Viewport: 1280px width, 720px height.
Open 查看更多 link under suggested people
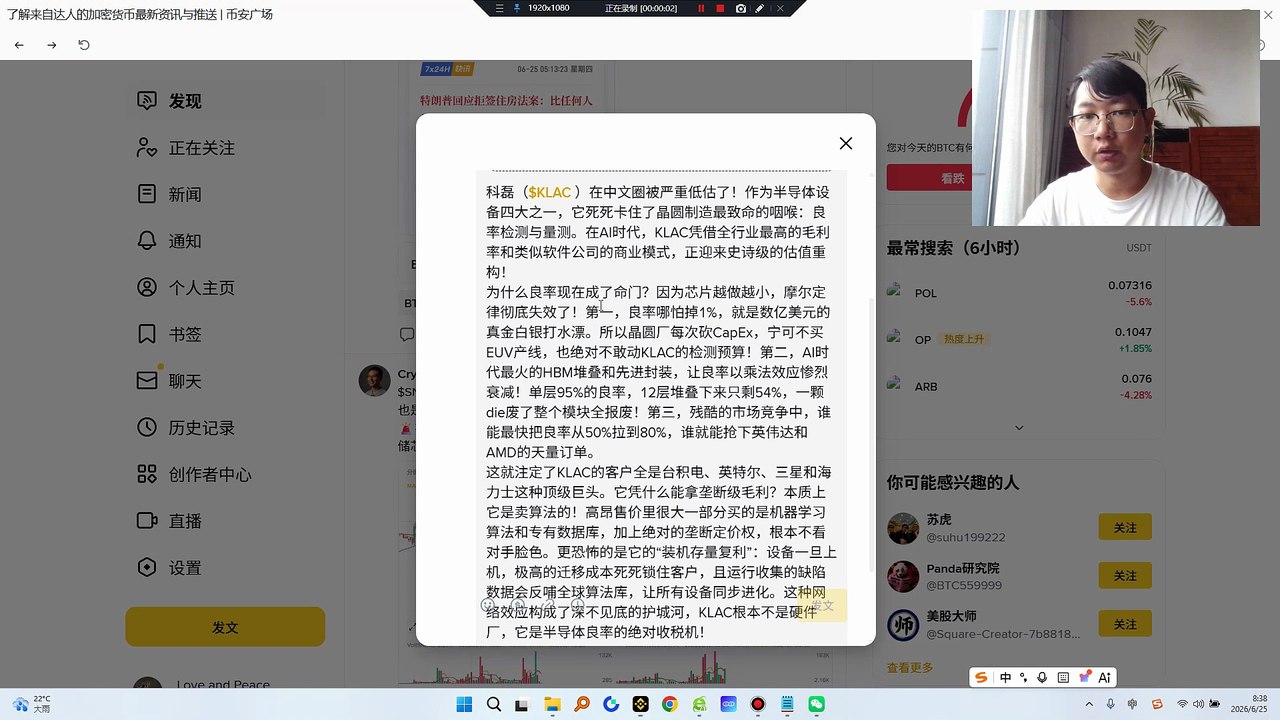(x=909, y=667)
